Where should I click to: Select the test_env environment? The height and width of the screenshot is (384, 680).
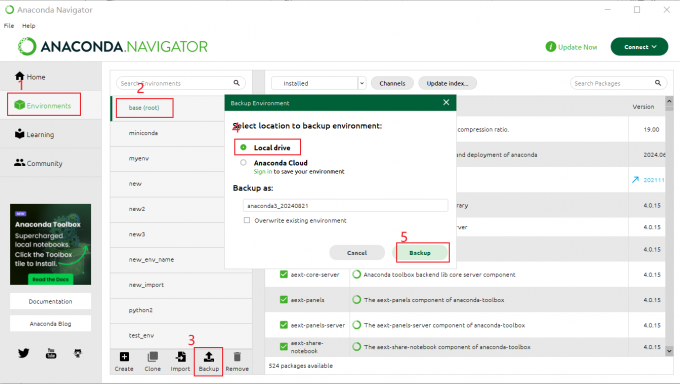[x=181, y=335]
